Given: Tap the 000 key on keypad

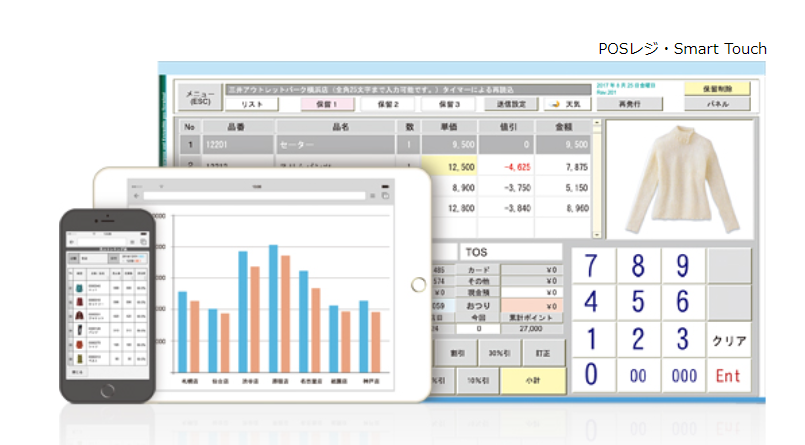Looking at the screenshot, I should click(x=681, y=377).
